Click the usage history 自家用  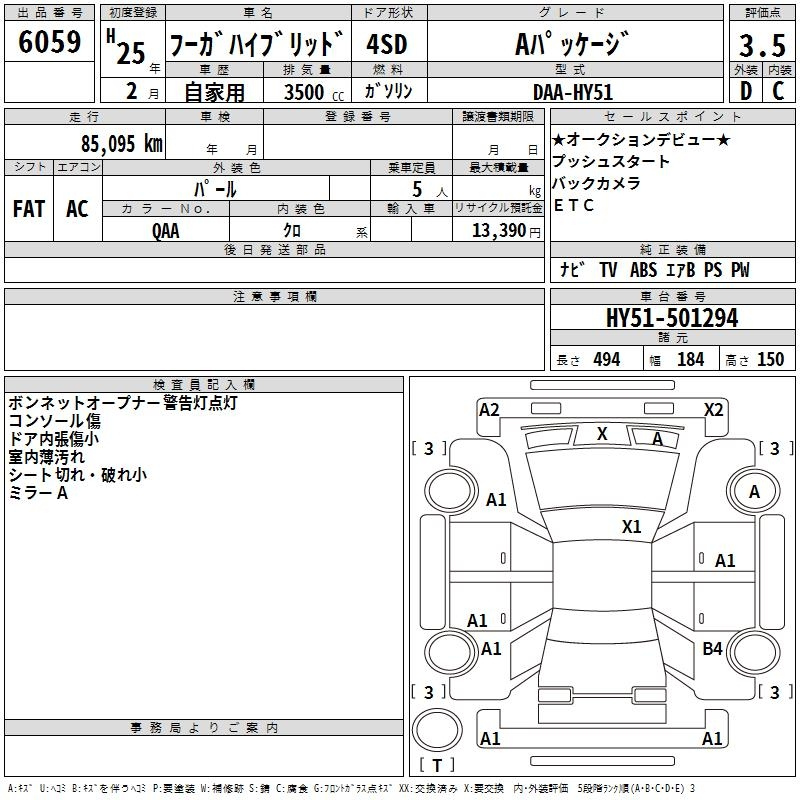214,92
